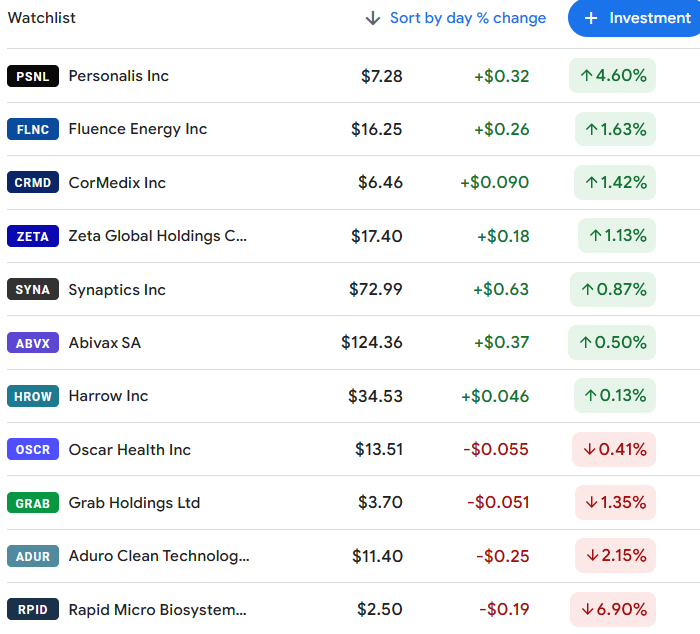The height and width of the screenshot is (634, 700).
Task: Click the $11.40 price
Action: coord(377,556)
